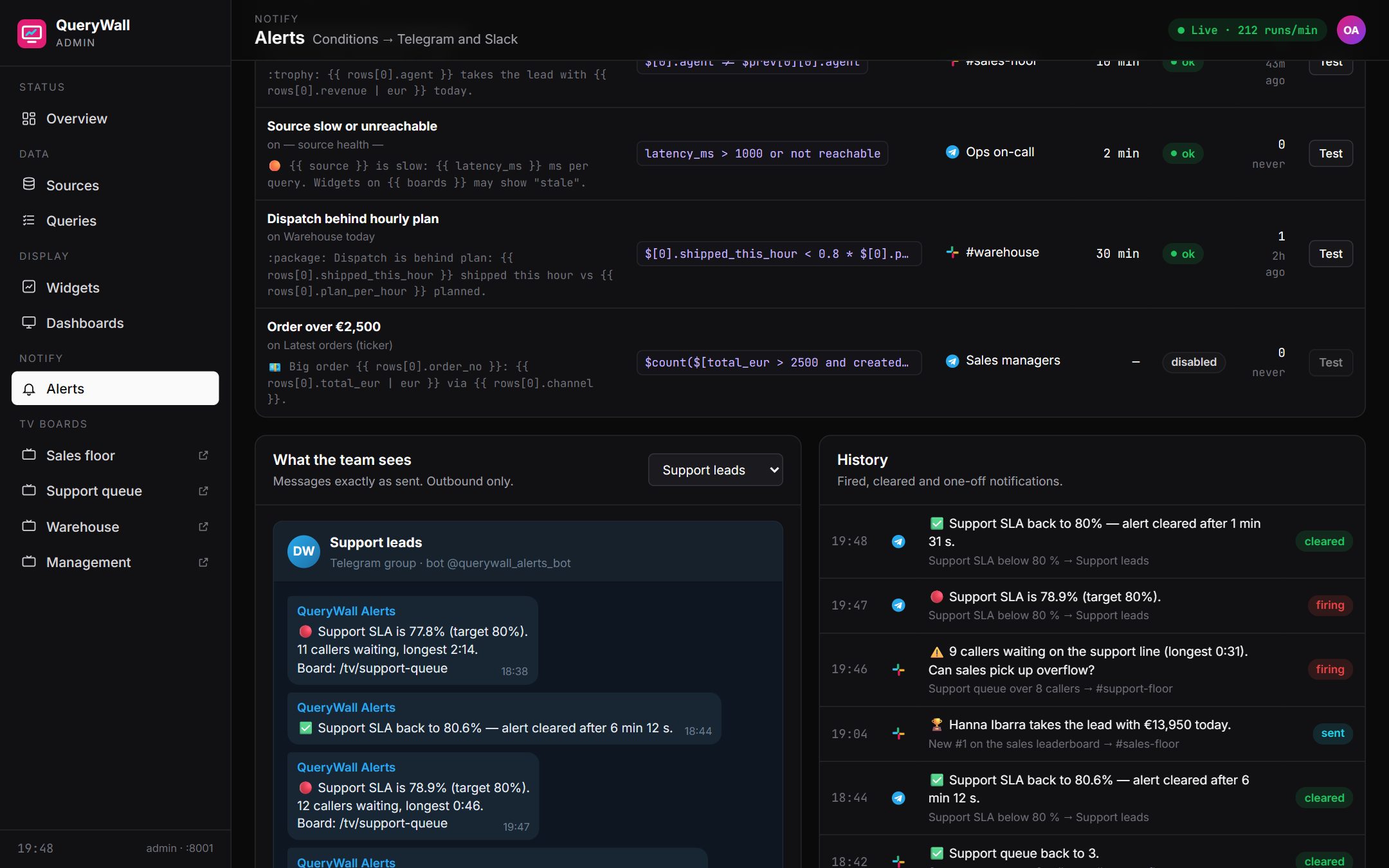Click the Telegram icon beside Sales managers
Image resolution: width=1389 pixels, height=868 pixels.
click(x=952, y=361)
